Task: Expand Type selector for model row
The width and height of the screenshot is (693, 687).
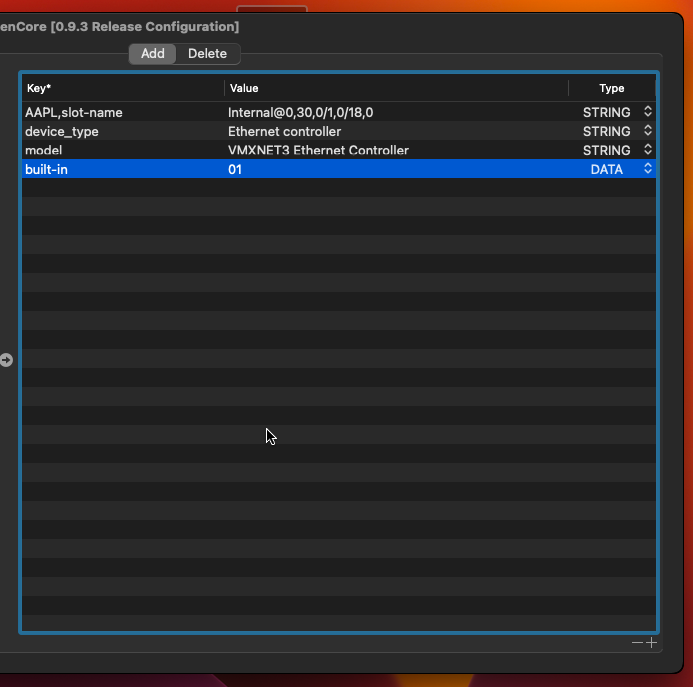Action: click(647, 150)
